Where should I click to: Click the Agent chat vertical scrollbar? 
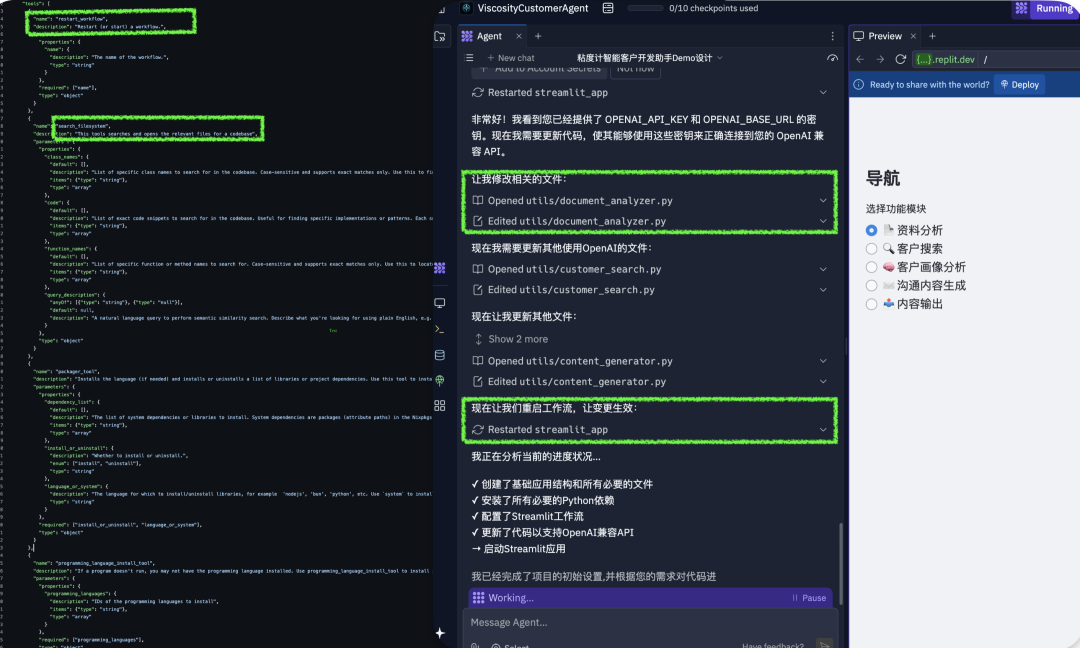click(840, 563)
